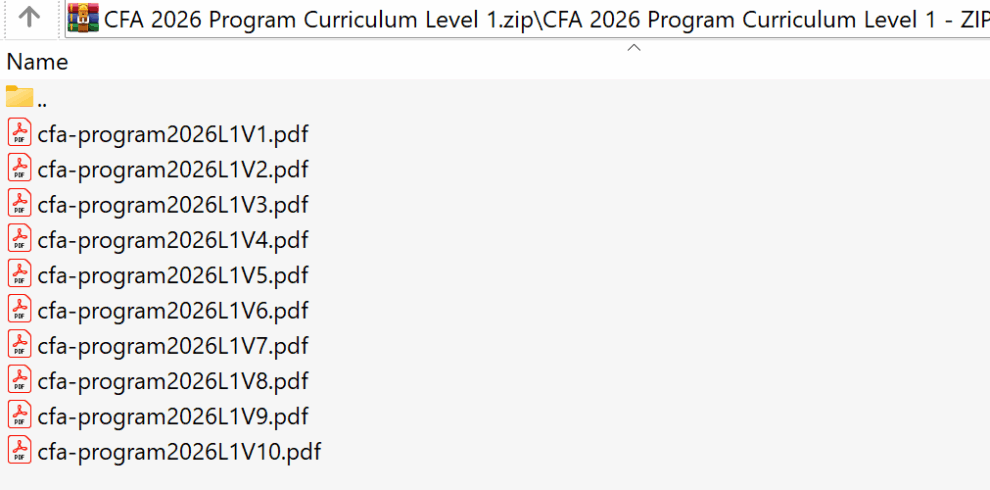This screenshot has width=990, height=490.
Task: Click PDF icon of cfa-program2026L1V8.pdf
Action: [19, 380]
